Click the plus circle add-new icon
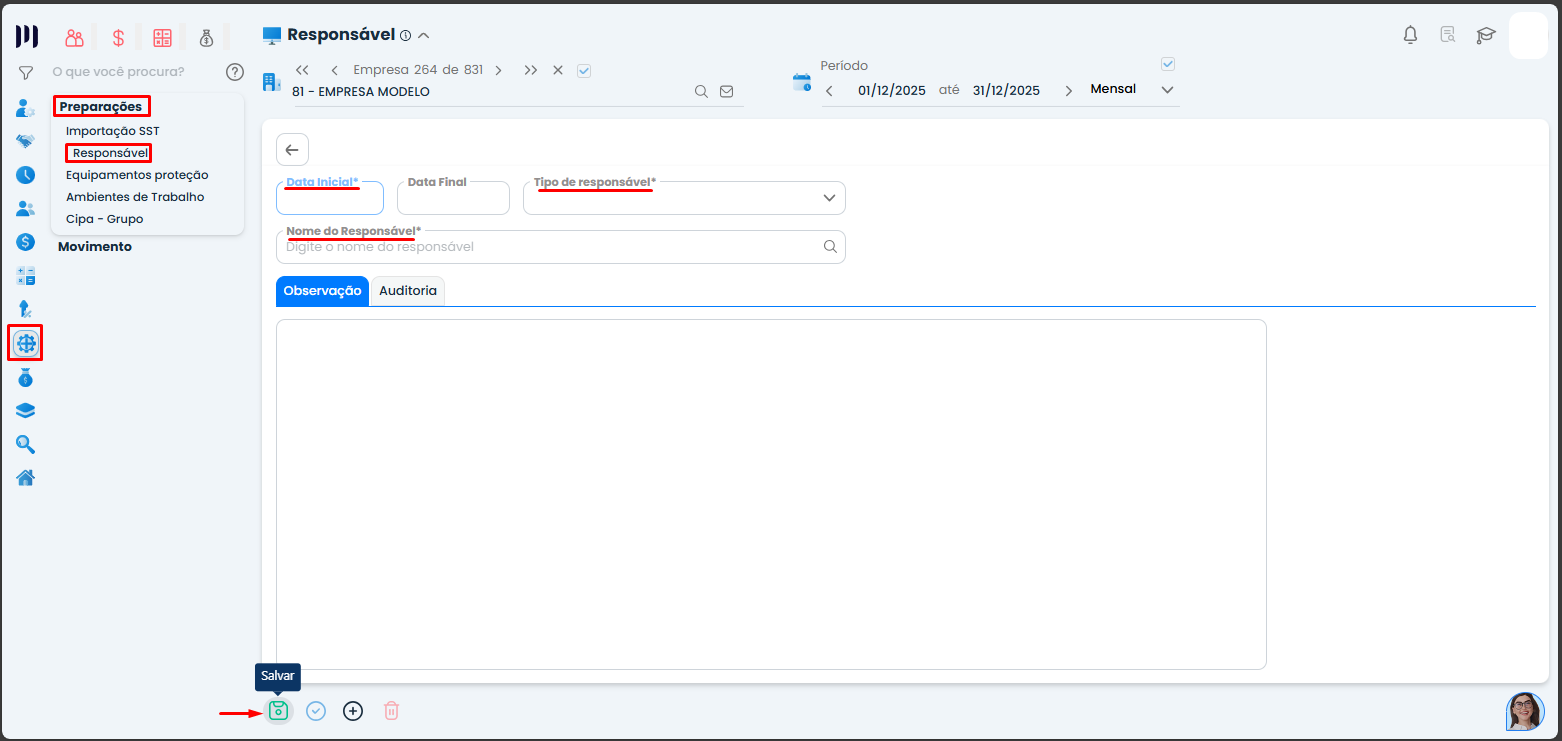Screen dimensions: 1562x741 pos(353,711)
